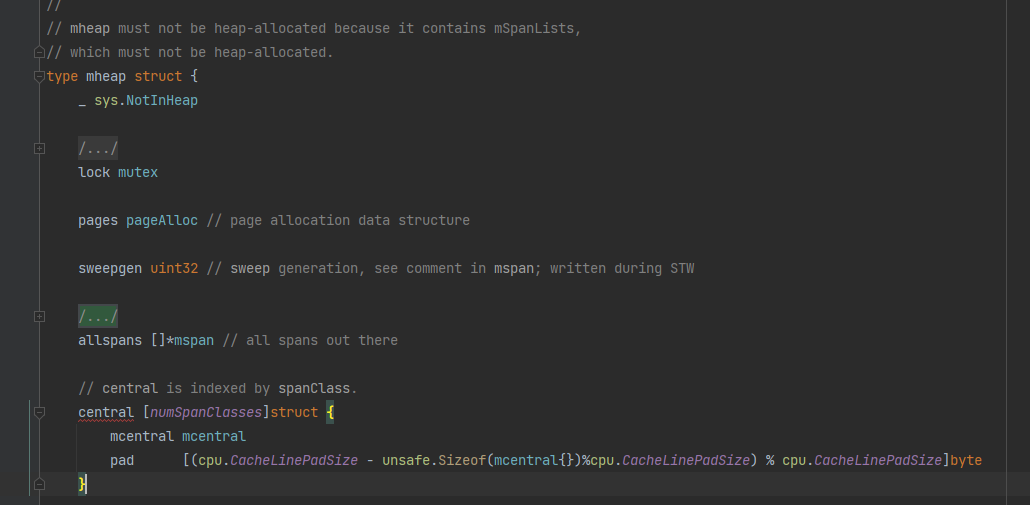The height and width of the screenshot is (505, 1030).
Task: Click the central field with red squiggle underline
Action: point(106,412)
